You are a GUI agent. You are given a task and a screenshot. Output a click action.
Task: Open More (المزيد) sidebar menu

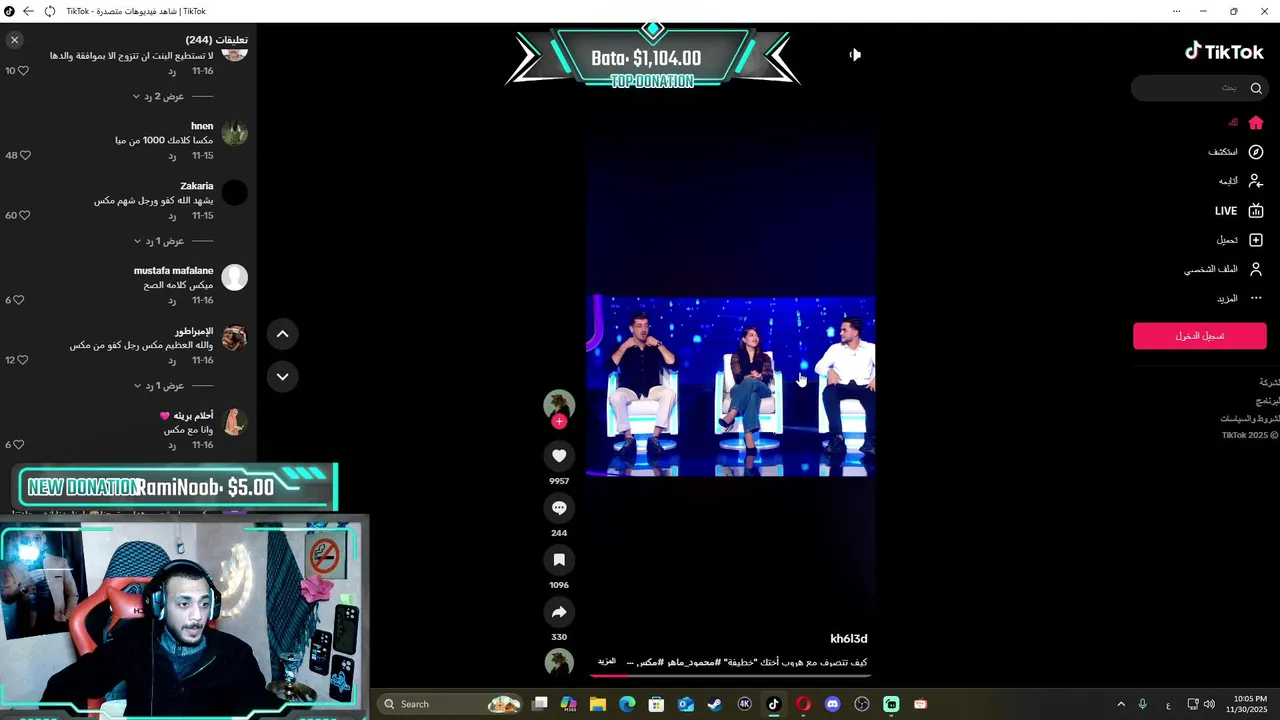1240,298
